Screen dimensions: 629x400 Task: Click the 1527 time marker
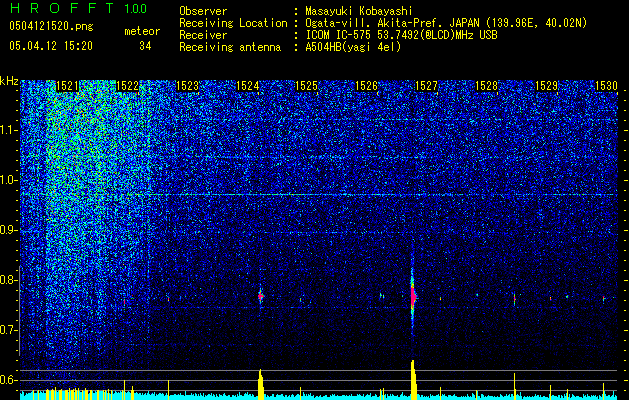click(426, 86)
